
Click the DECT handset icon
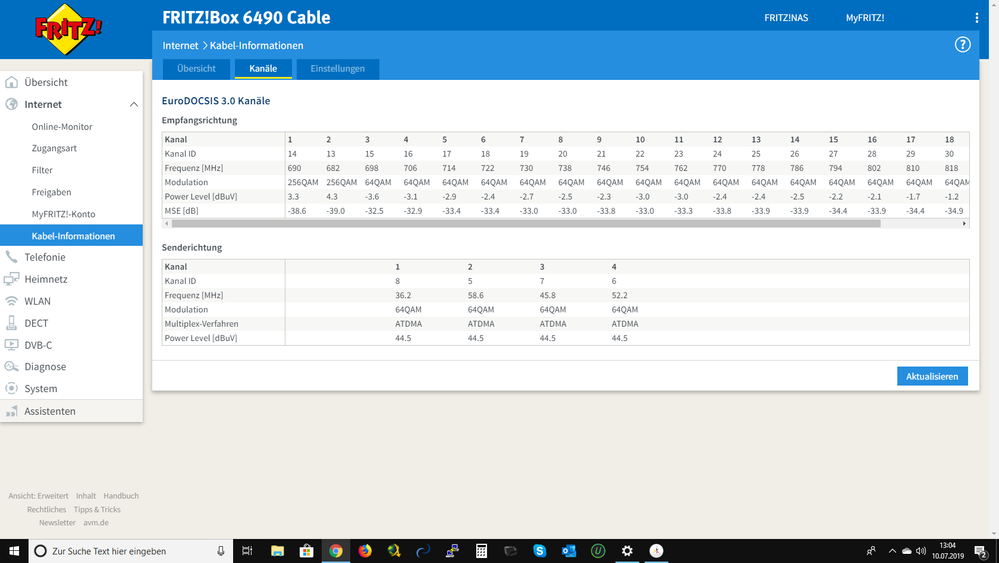click(11, 323)
